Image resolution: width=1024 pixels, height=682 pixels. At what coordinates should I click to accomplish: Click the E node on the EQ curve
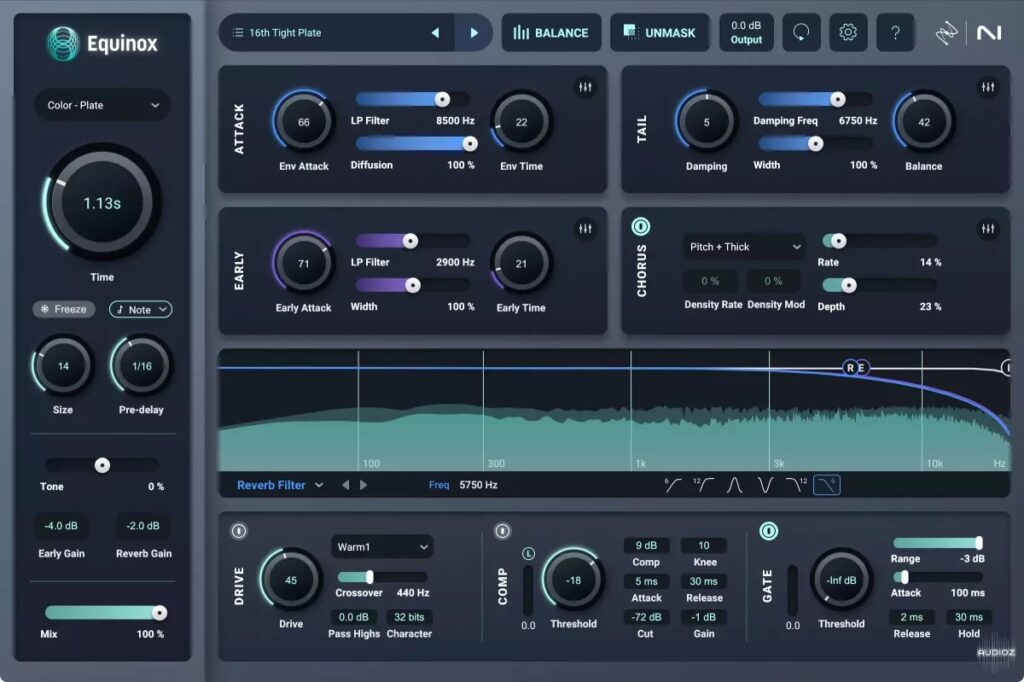862,368
